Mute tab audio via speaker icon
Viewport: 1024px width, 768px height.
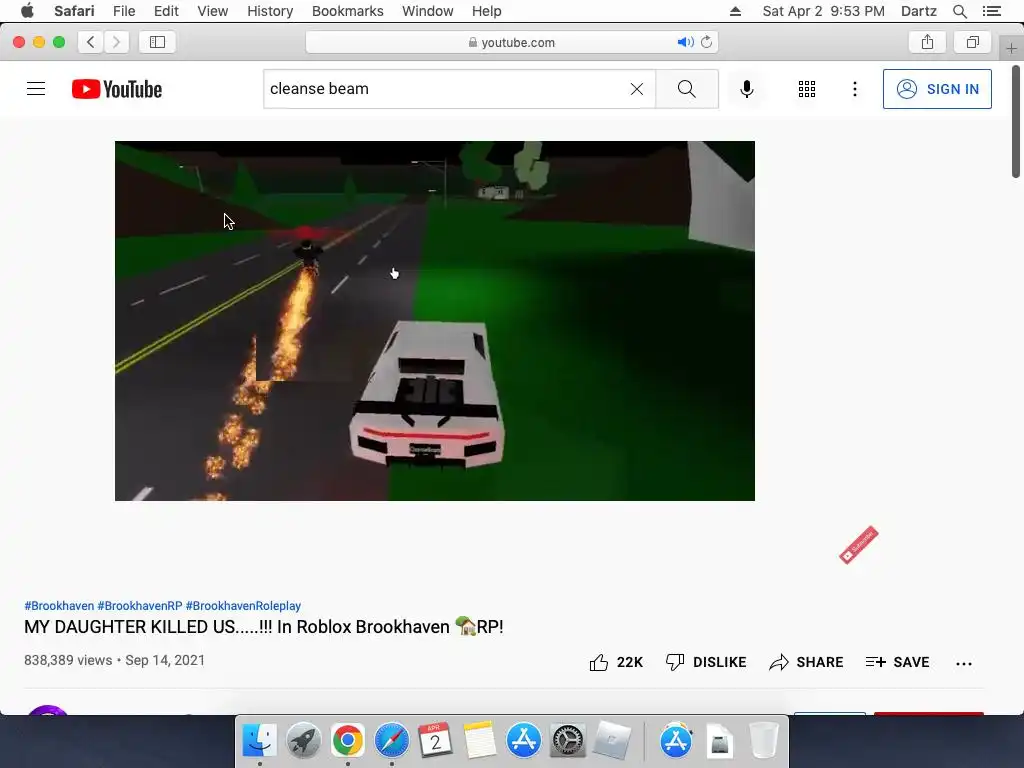tap(685, 42)
